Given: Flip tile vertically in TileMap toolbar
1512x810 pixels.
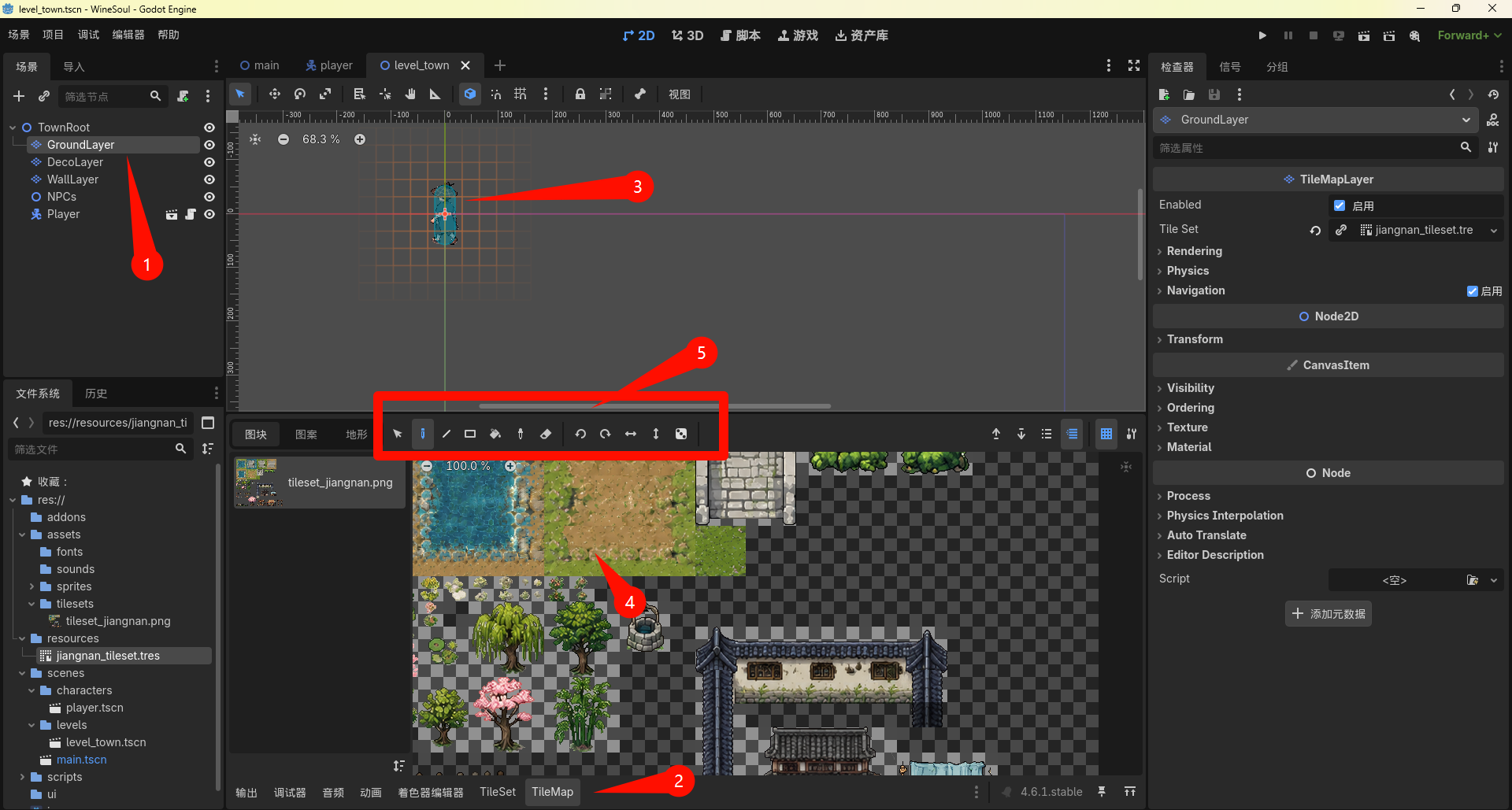Looking at the screenshot, I should click(656, 434).
